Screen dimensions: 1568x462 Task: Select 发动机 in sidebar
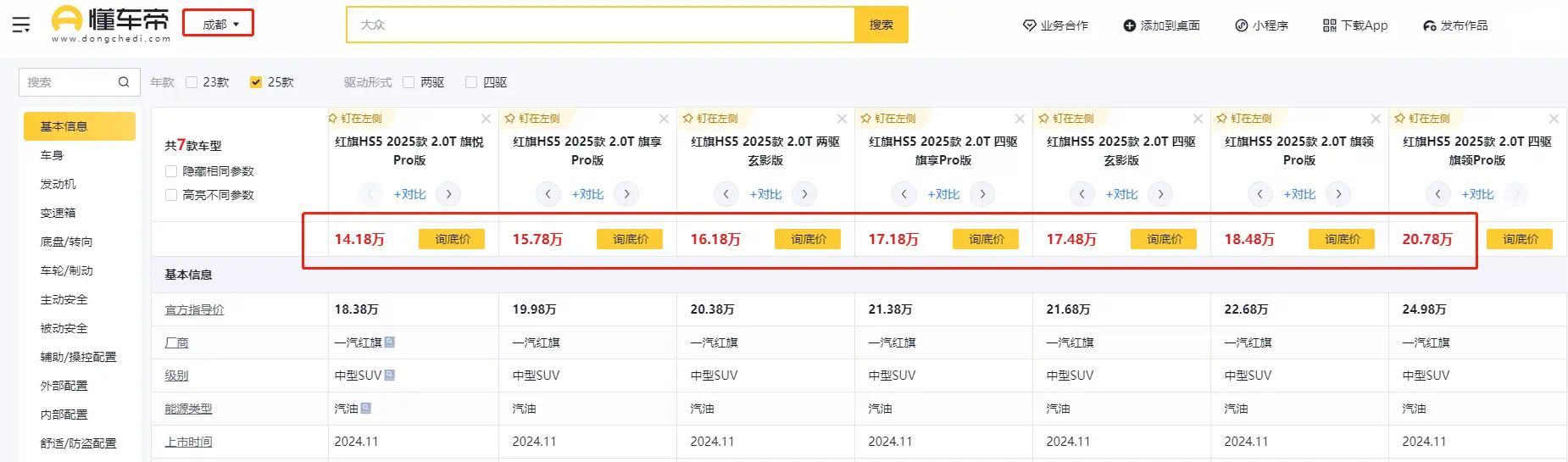pyautogui.click(x=58, y=184)
